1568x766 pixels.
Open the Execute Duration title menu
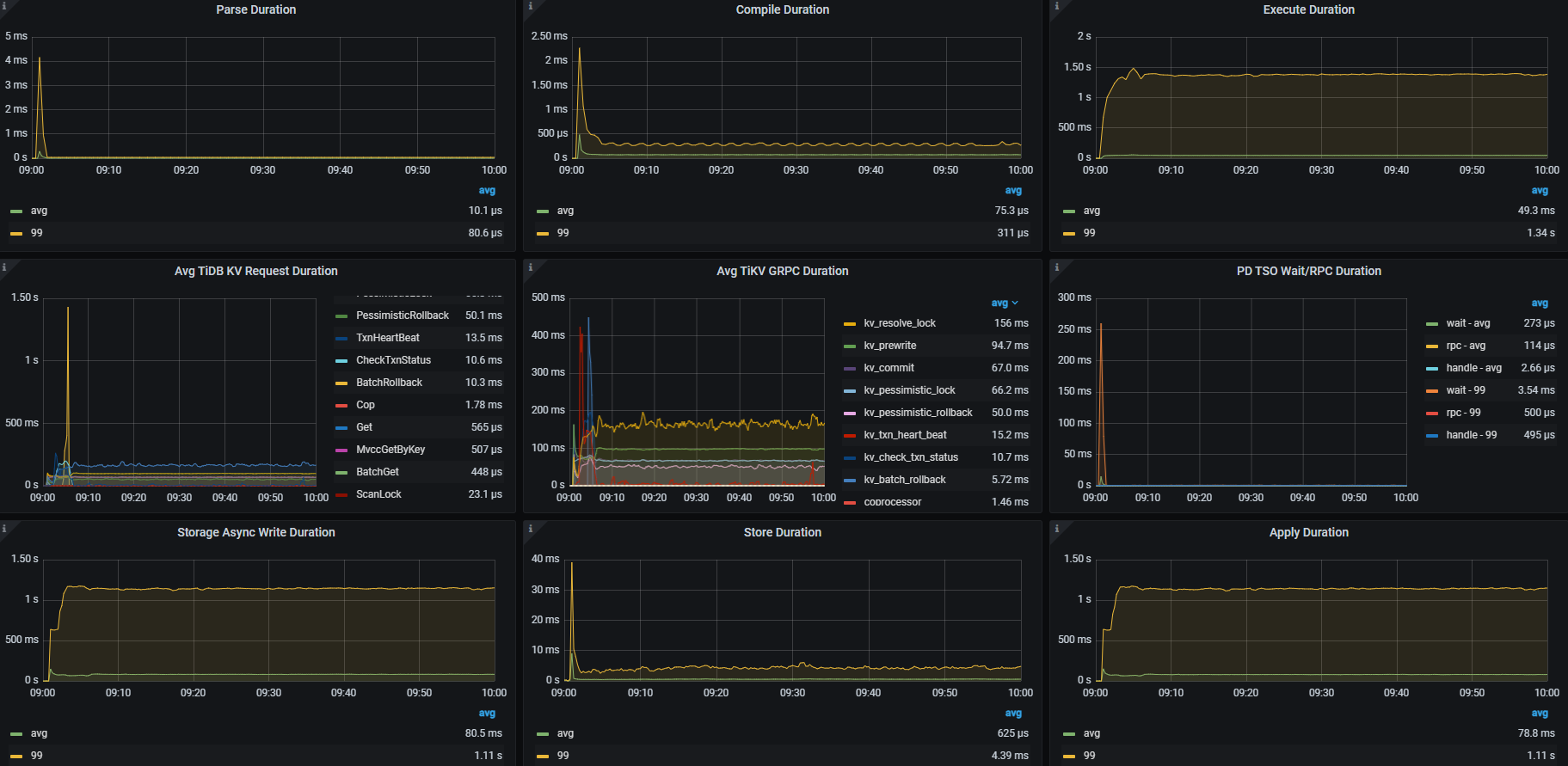pos(1308,9)
